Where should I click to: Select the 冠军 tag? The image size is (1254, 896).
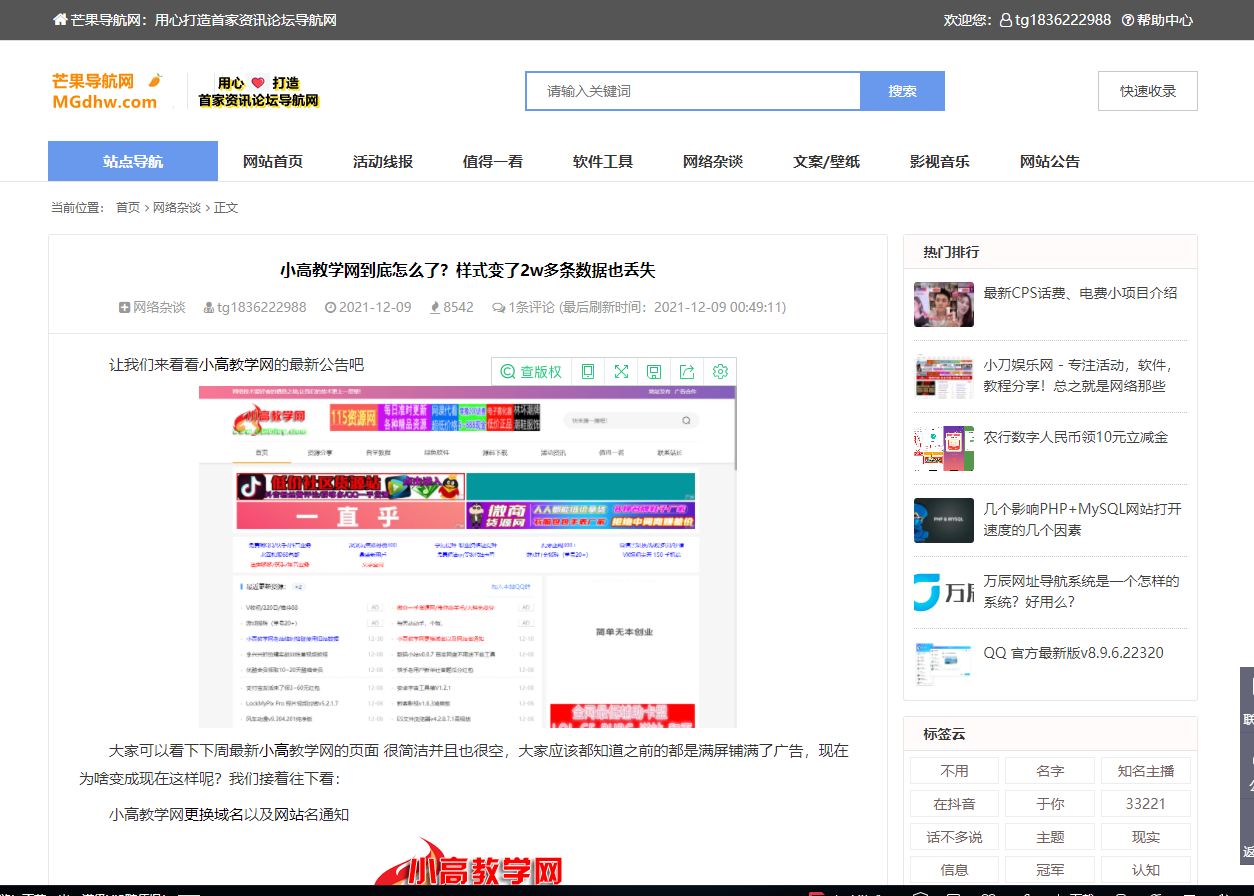click(x=1050, y=870)
